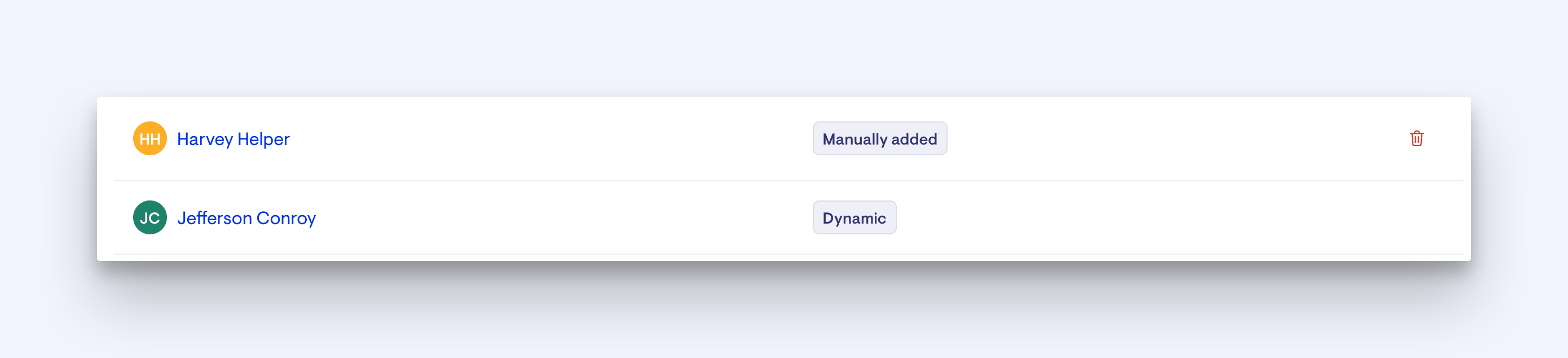Select Harvey Helper's circular initials icon
Screen dimensions: 1568x358
149,138
